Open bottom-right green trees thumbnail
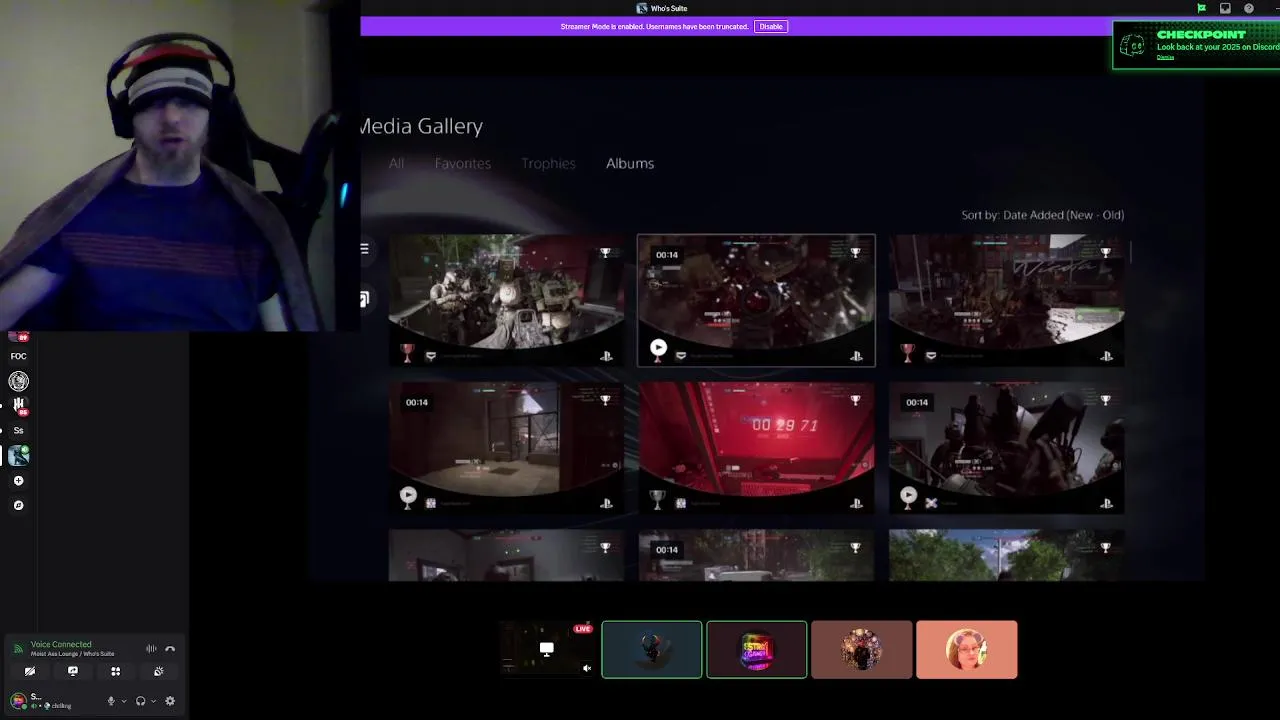The width and height of the screenshot is (1280, 720). pyautogui.click(x=1007, y=555)
